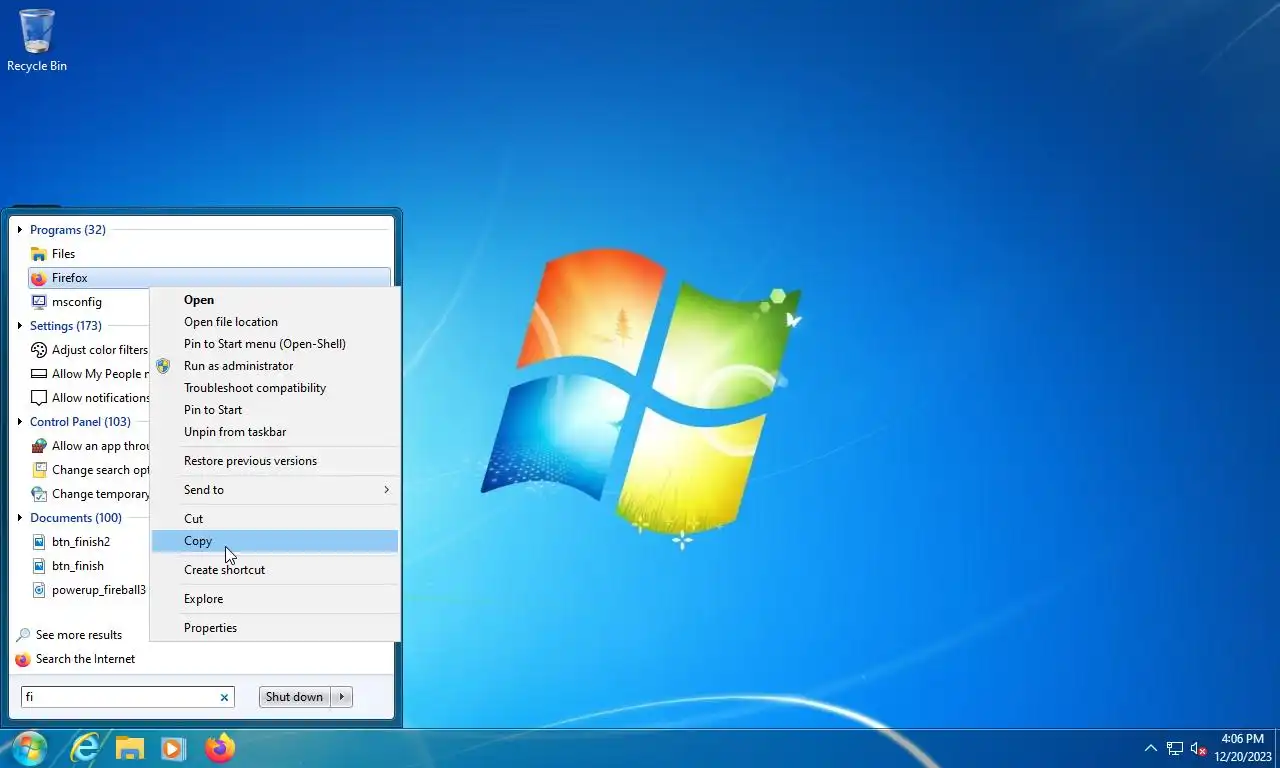Image resolution: width=1280 pixels, height=768 pixels.
Task: Click the msconfig icon in results
Action: pyautogui.click(x=39, y=302)
